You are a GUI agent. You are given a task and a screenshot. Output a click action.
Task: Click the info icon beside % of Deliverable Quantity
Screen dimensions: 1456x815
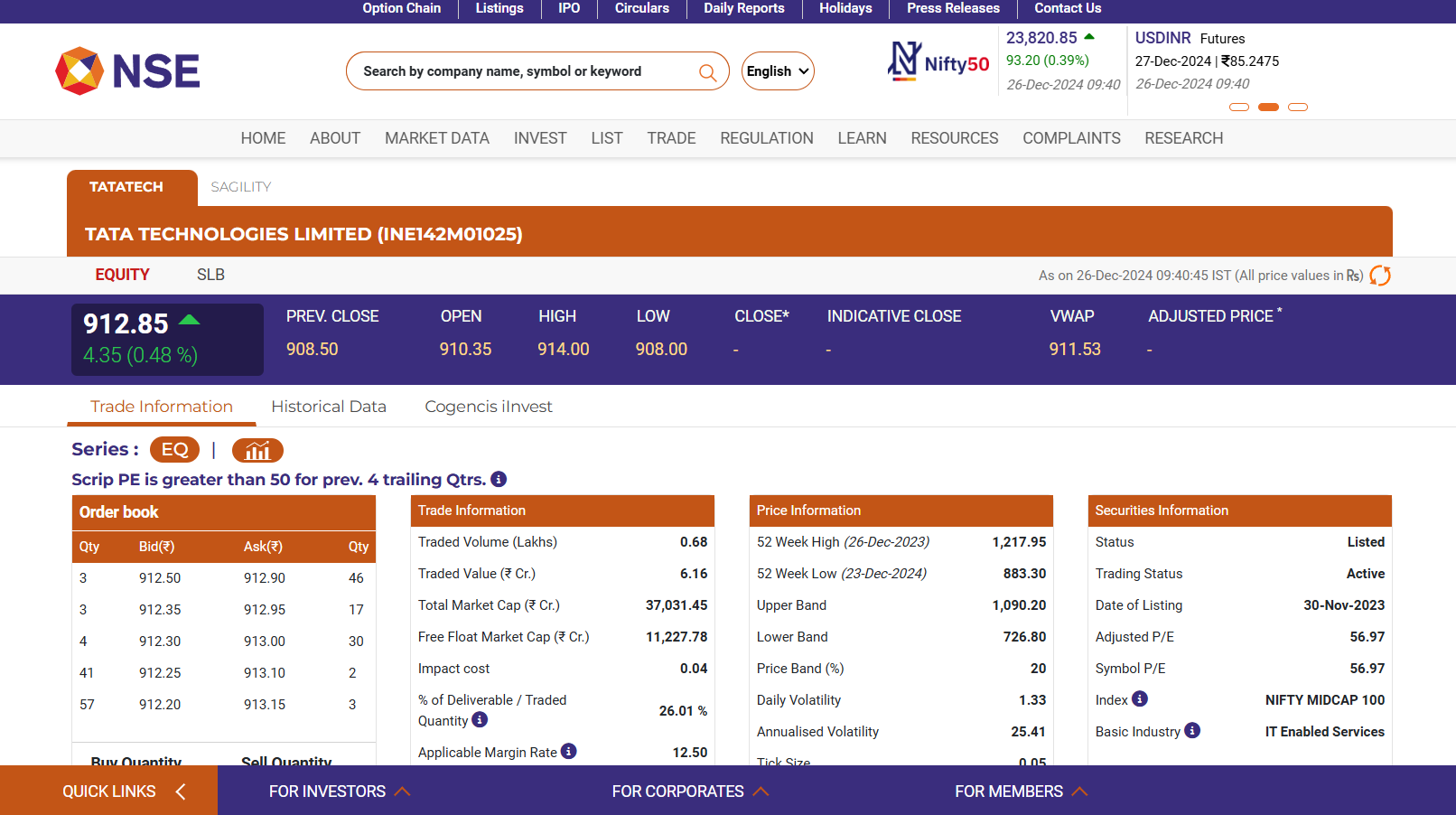(x=480, y=720)
